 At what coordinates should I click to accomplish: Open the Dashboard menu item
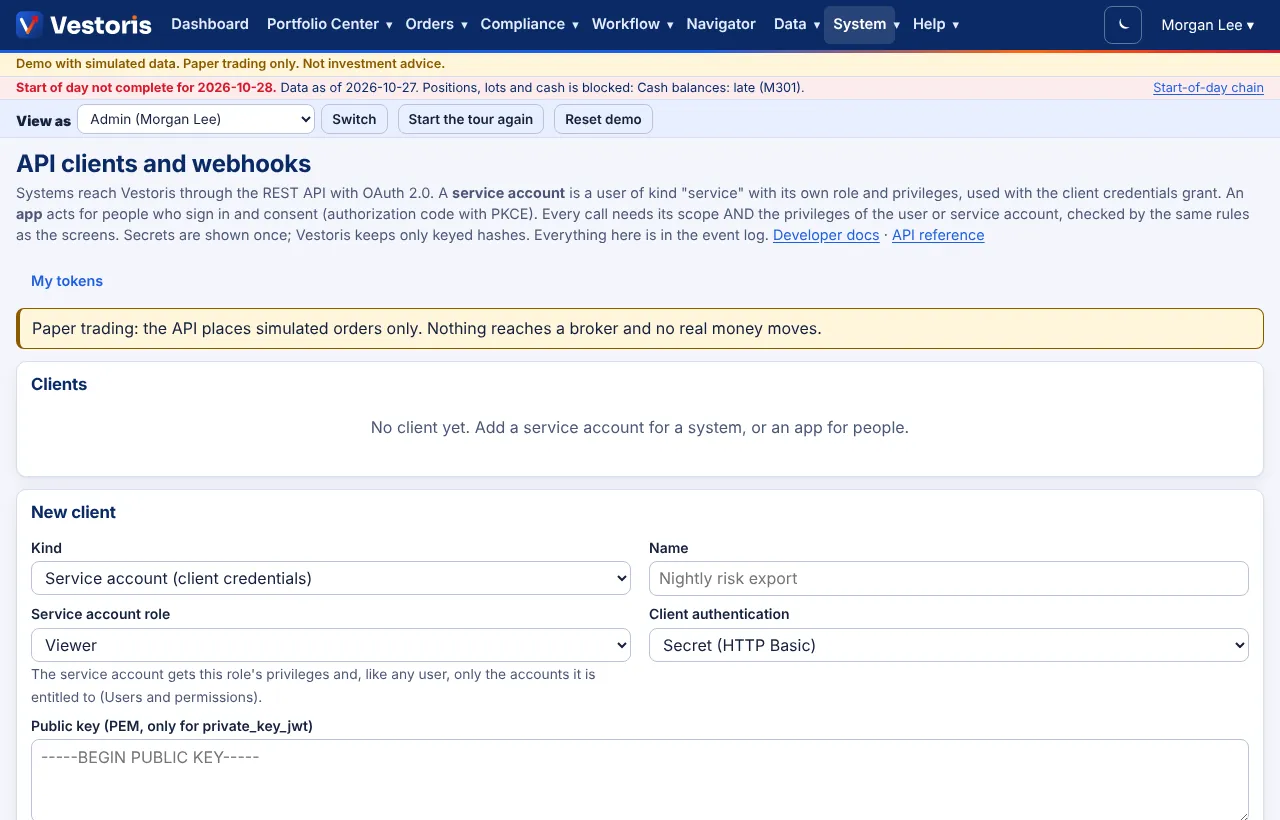click(x=210, y=24)
